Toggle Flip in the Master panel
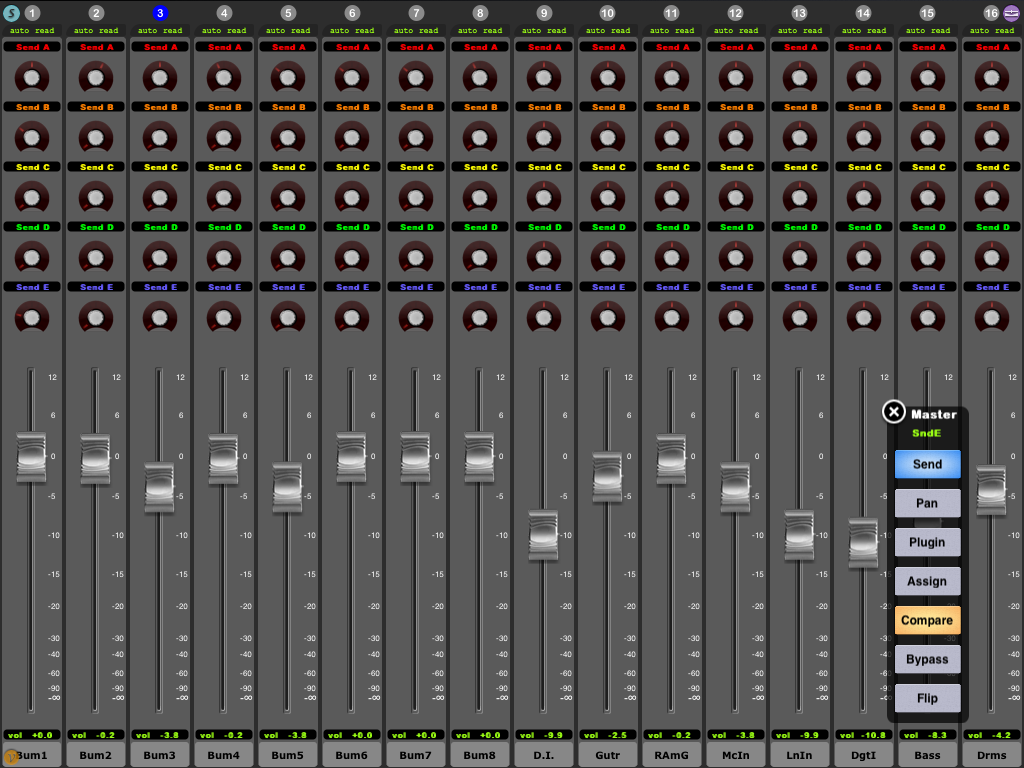Viewport: 1024px width, 768px height. [927, 698]
